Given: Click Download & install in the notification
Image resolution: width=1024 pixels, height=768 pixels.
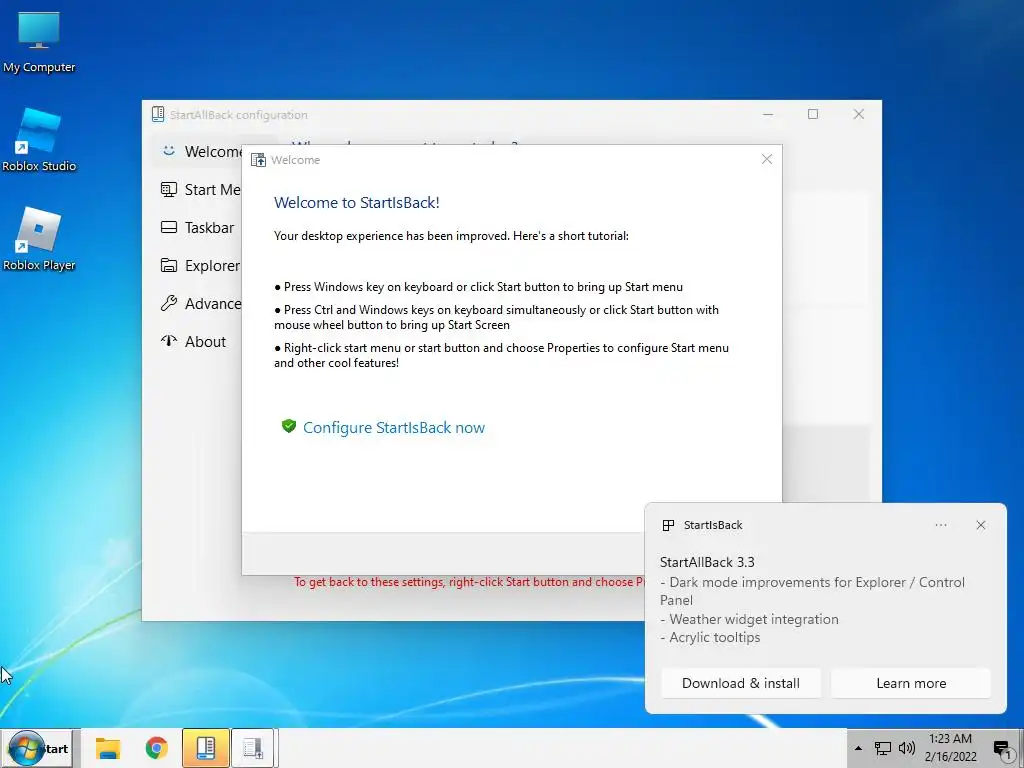Looking at the screenshot, I should (741, 683).
